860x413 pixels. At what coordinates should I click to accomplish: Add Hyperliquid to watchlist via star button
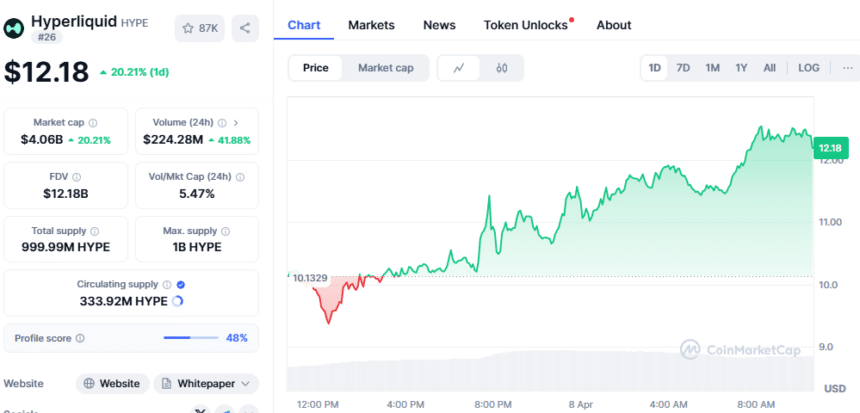198,28
